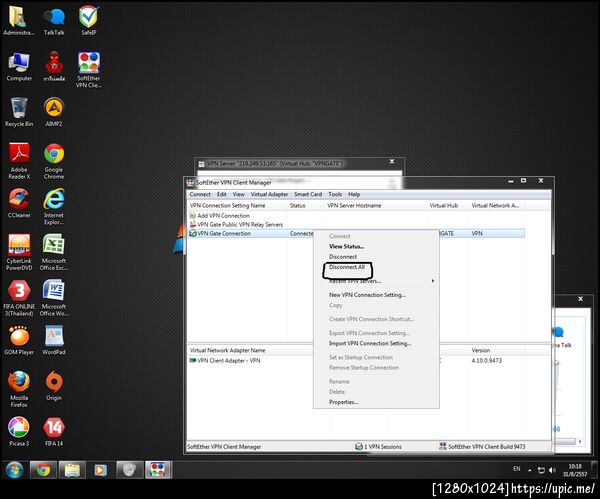Close the VPN Server status dialog
Image resolution: width=600 pixels, height=499 pixels.
point(392,162)
